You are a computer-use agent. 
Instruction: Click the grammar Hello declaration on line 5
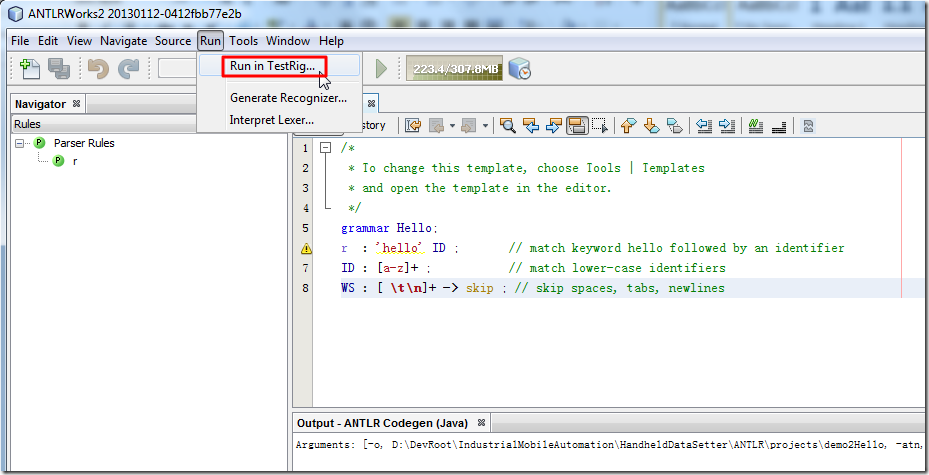[x=389, y=229]
